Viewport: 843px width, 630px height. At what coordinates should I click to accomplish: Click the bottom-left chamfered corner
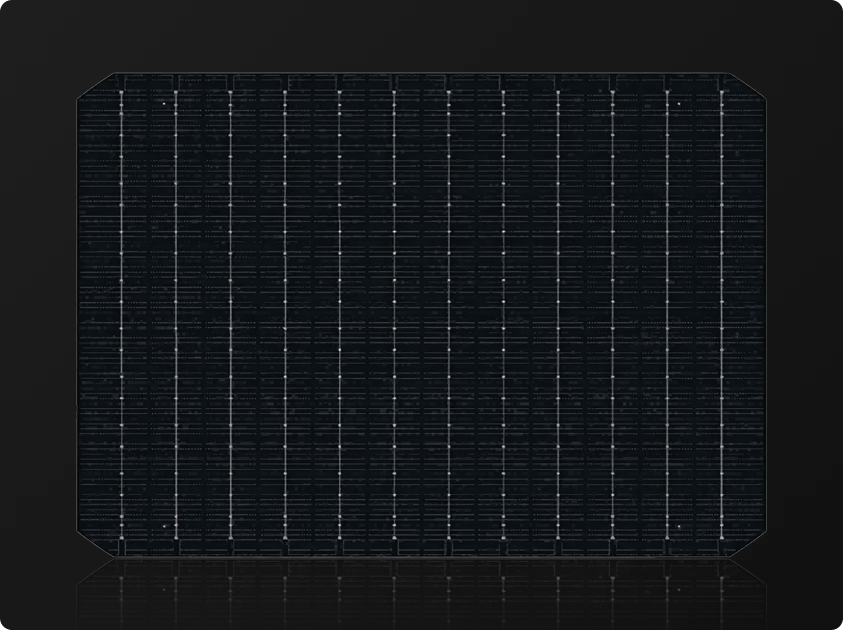tap(95, 545)
